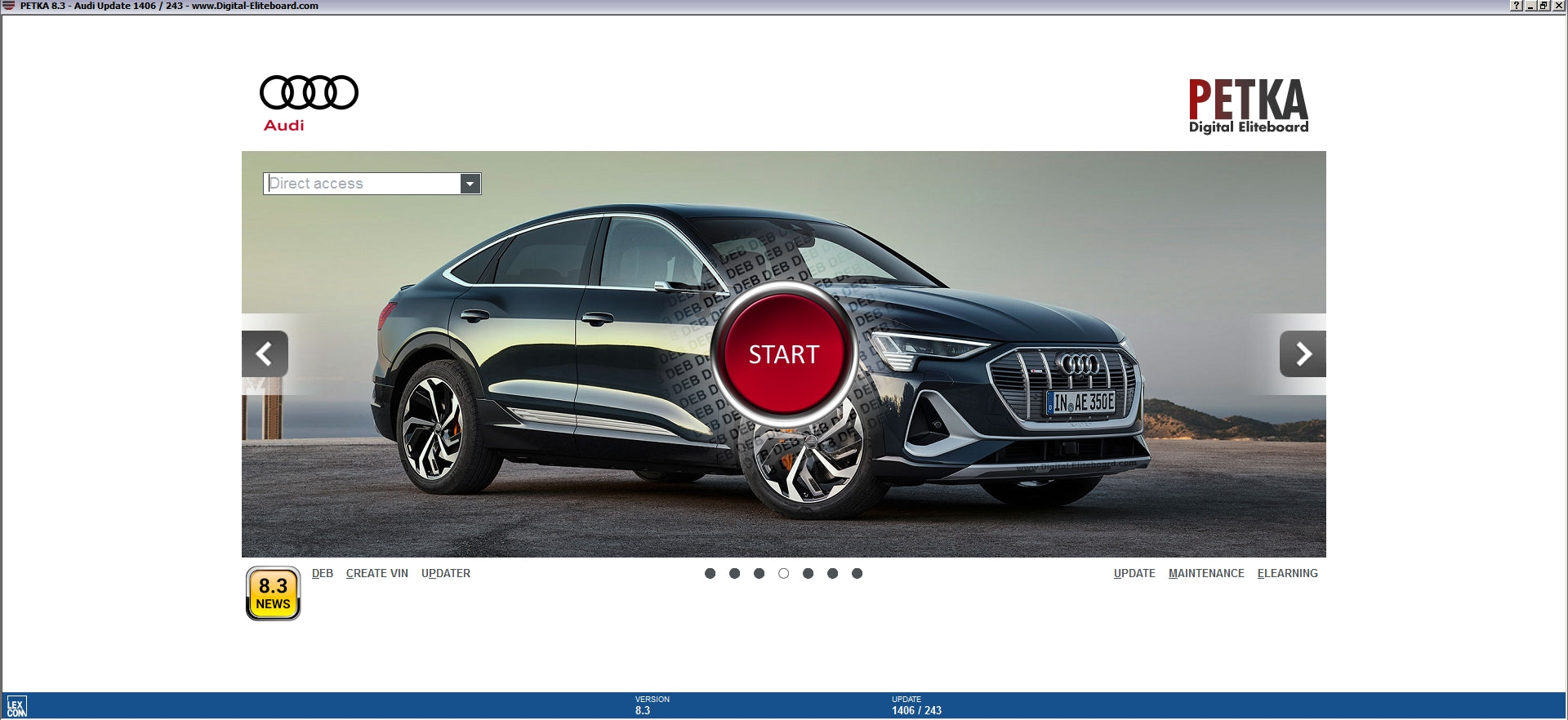Open the 8.3 NEWS badge

[x=273, y=593]
